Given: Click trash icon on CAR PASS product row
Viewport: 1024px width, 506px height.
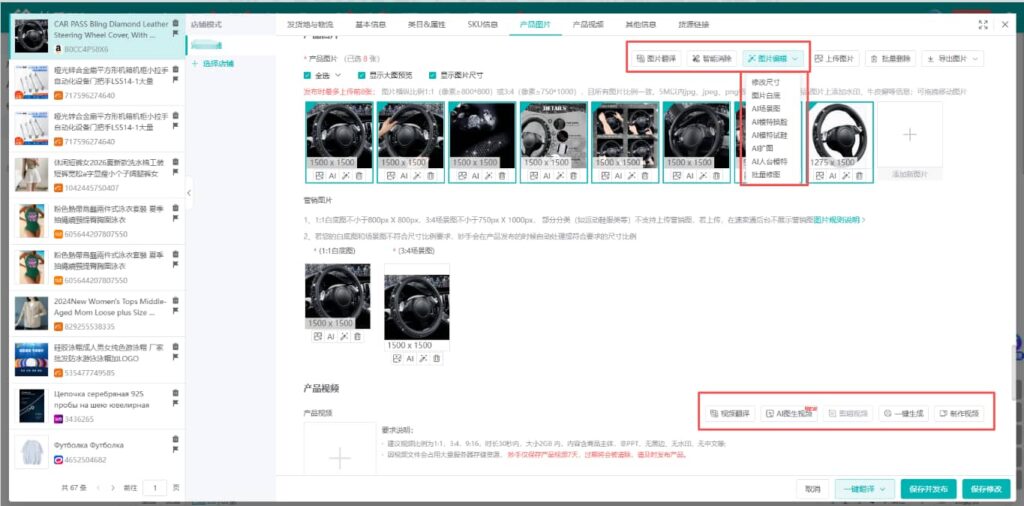Looking at the screenshot, I should point(175,23).
